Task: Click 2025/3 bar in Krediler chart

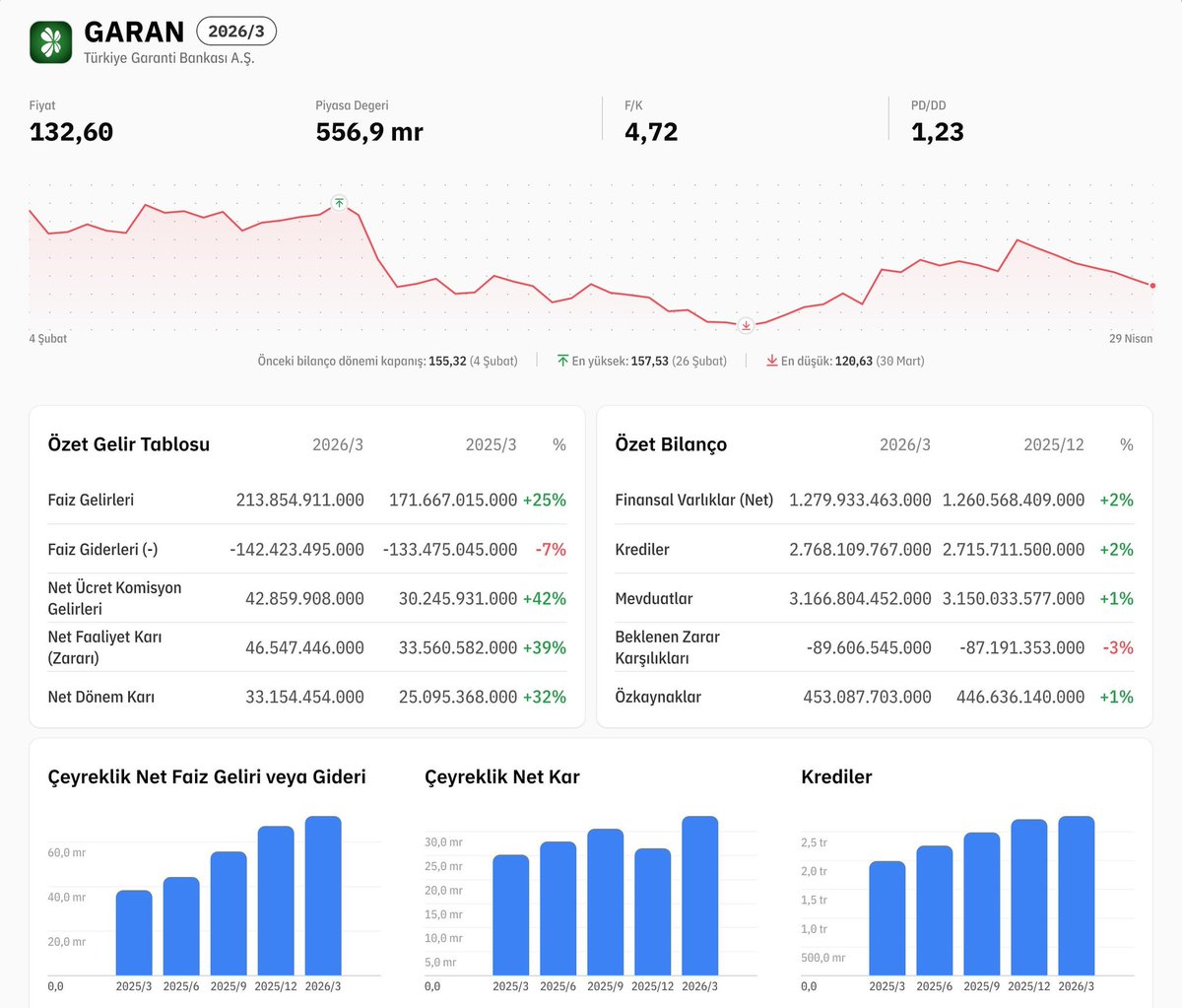Action: (886, 918)
